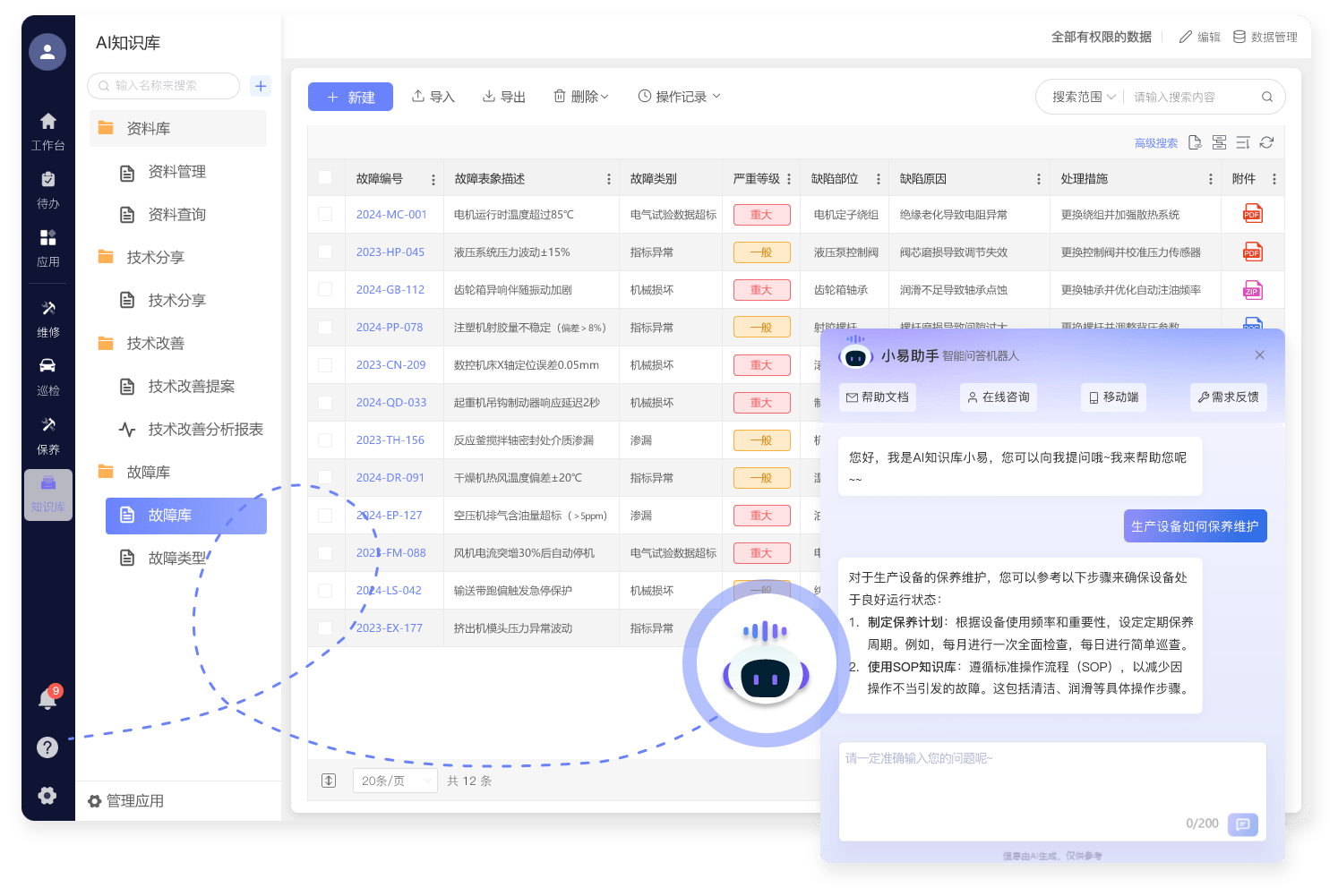
Task: Open the 操作记录 dropdown
Action: pyautogui.click(x=679, y=97)
